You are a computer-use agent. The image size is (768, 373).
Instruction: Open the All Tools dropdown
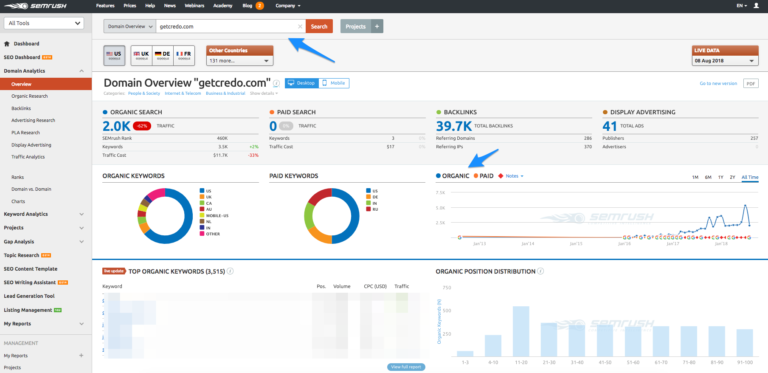click(x=44, y=23)
